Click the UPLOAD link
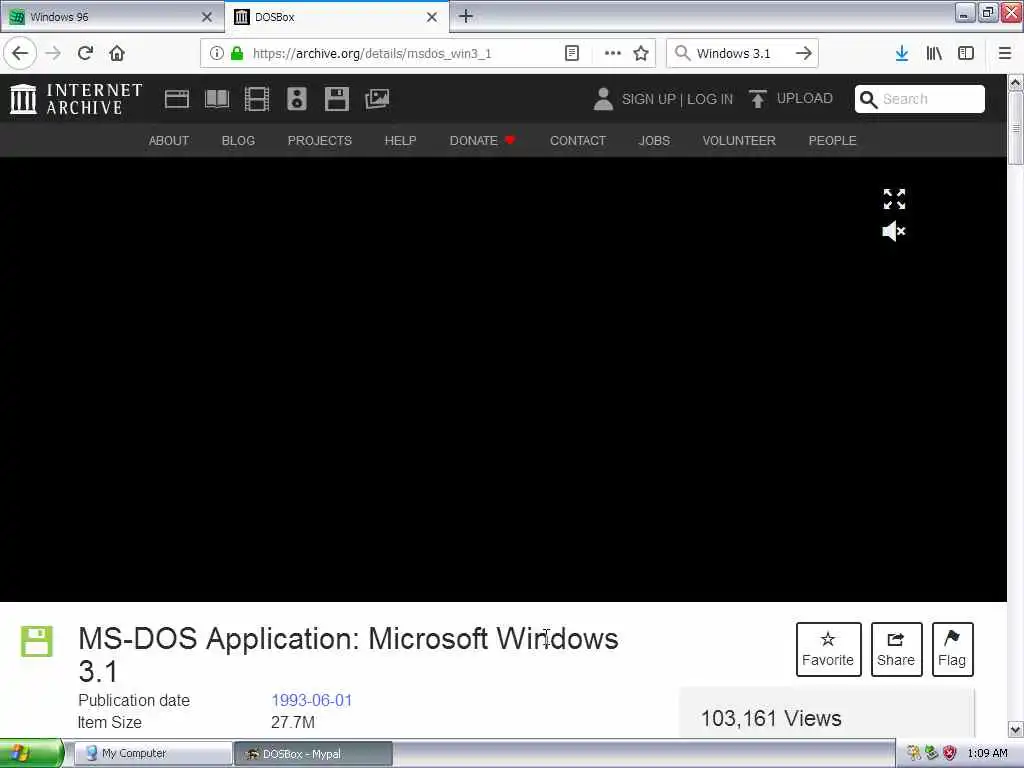This screenshot has width=1024, height=768. click(791, 99)
